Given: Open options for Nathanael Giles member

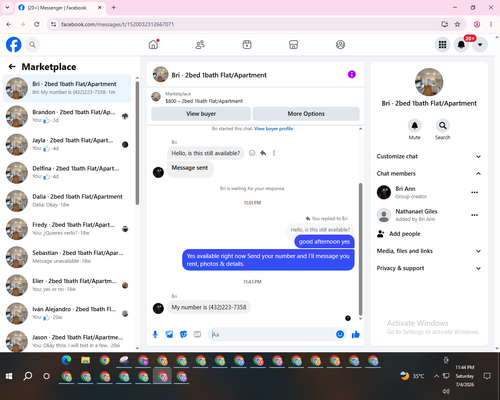Looking at the screenshot, I should [475, 215].
